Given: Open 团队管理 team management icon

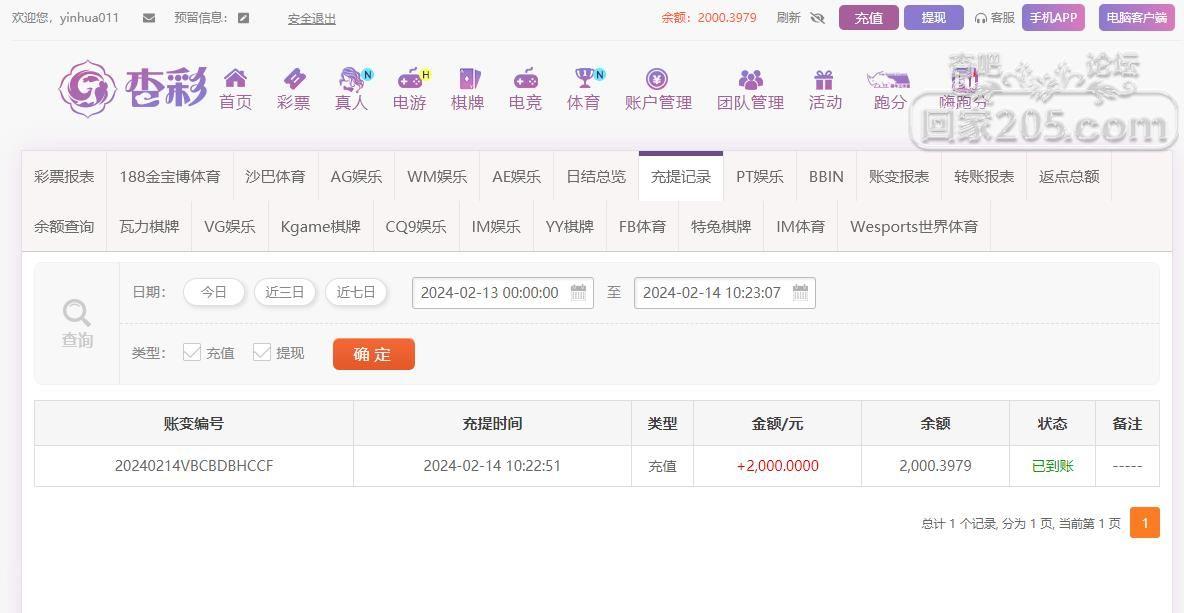Looking at the screenshot, I should pos(751,79).
